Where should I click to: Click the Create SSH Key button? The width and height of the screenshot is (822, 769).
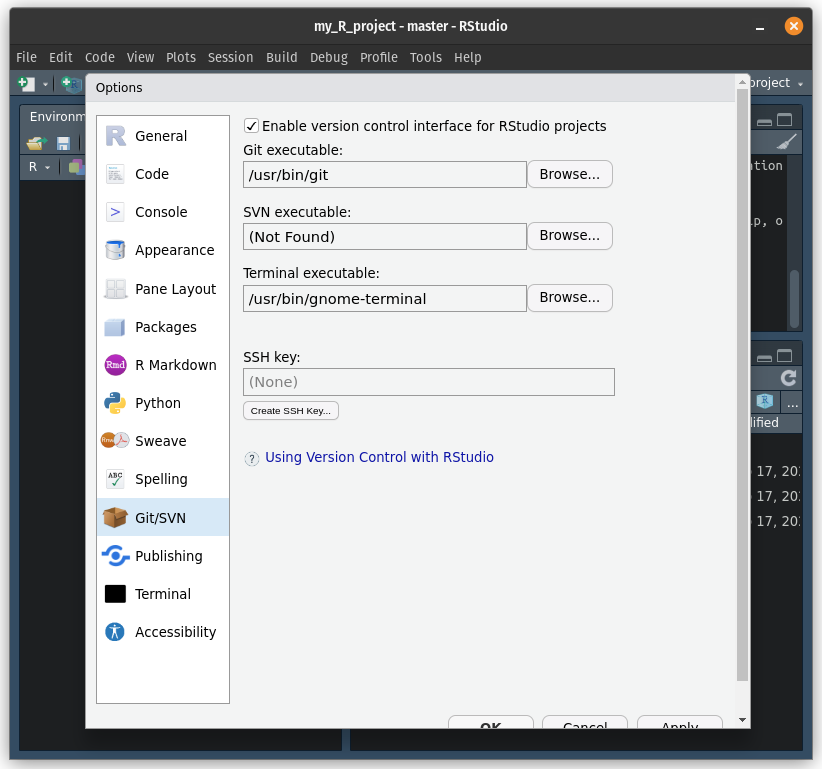click(x=290, y=410)
